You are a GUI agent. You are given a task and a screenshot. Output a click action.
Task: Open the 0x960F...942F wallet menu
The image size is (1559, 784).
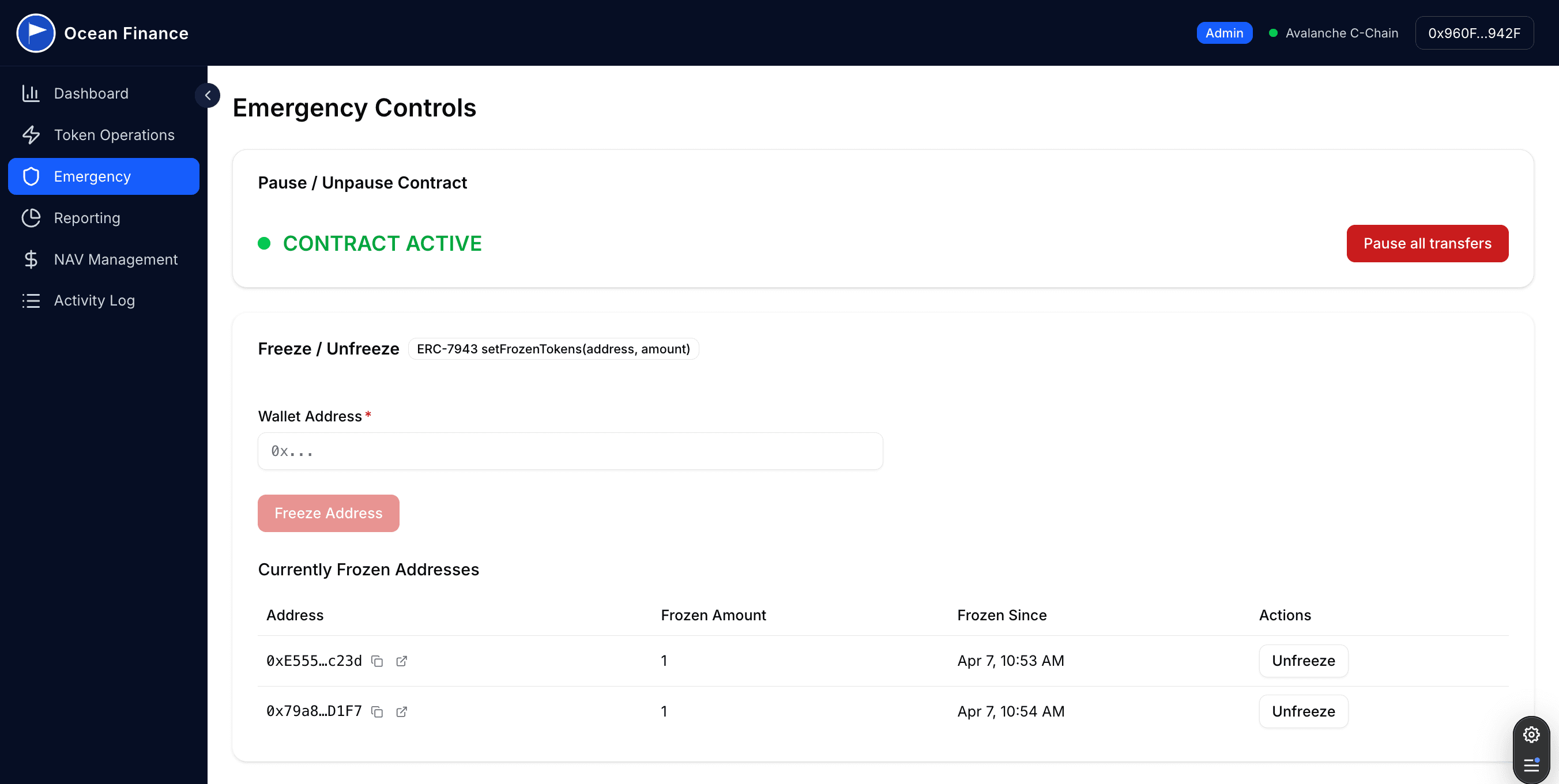1474,33
